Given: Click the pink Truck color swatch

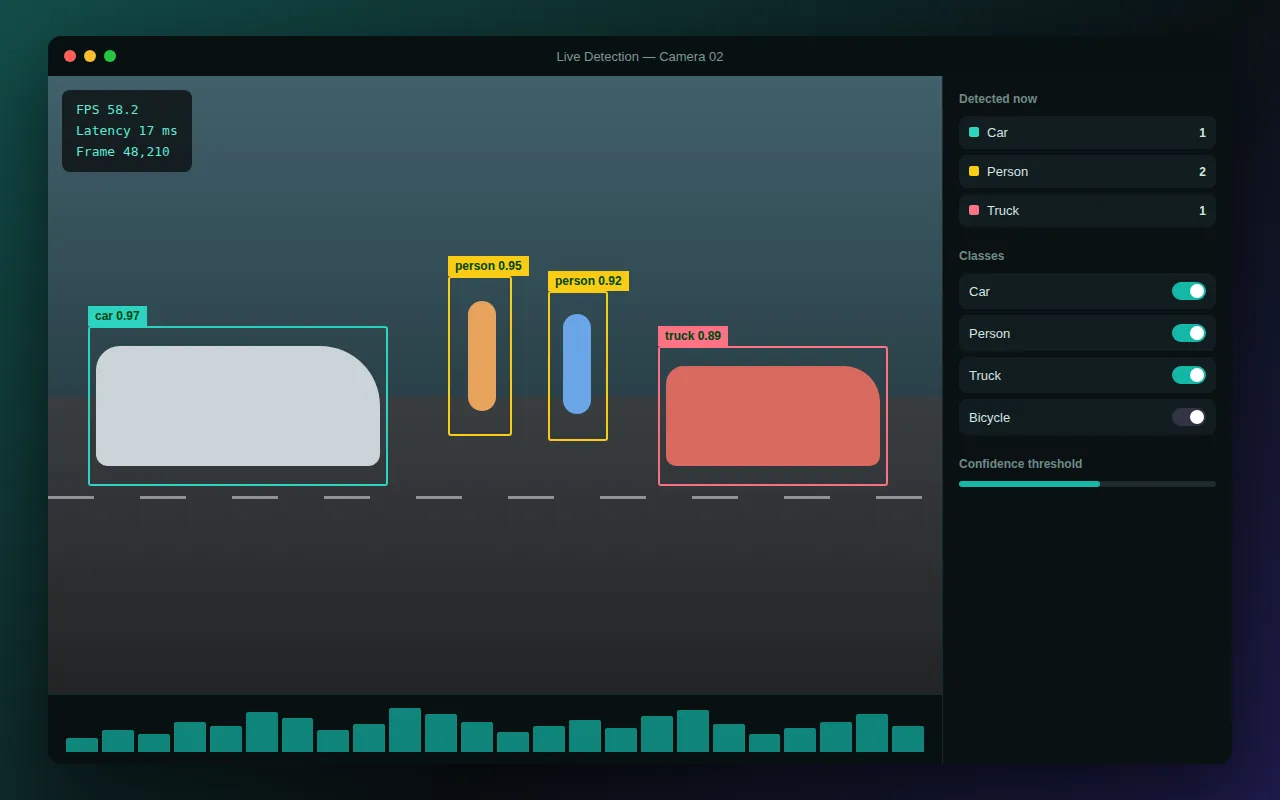Looking at the screenshot, I should point(974,210).
